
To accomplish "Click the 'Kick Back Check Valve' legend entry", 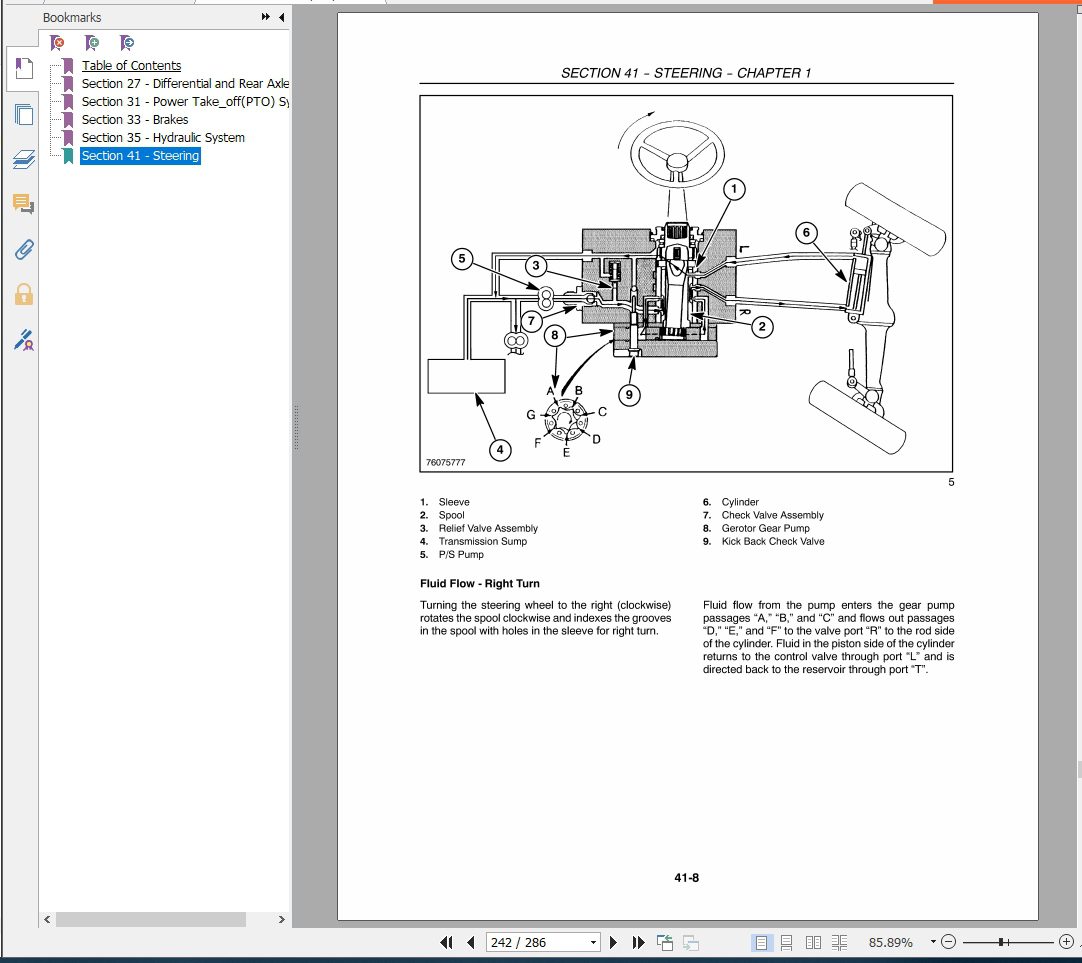I will [773, 542].
